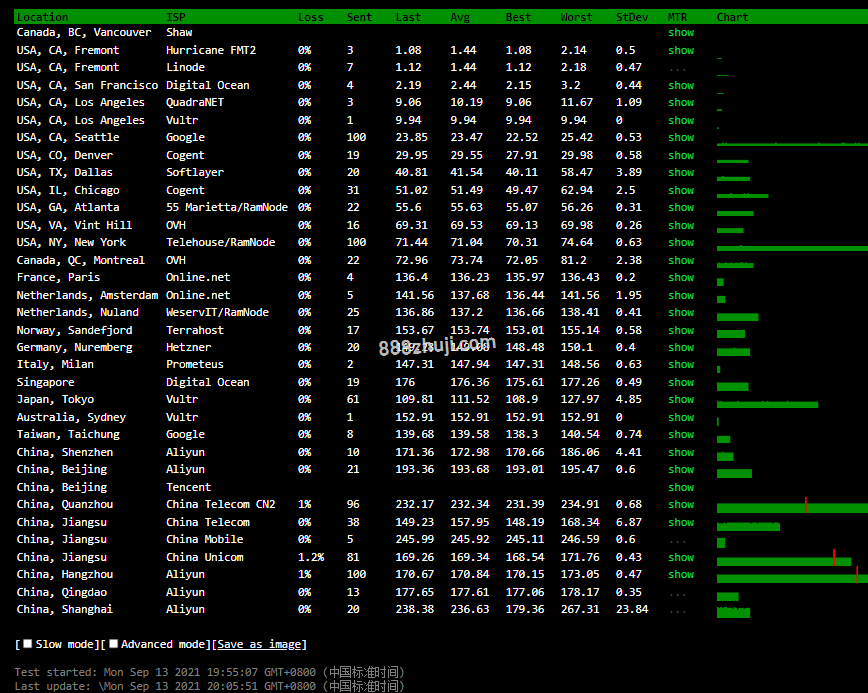The image size is (868, 693).
Task: Show MTR for New York Telehouse/RamNode
Action: point(681,242)
